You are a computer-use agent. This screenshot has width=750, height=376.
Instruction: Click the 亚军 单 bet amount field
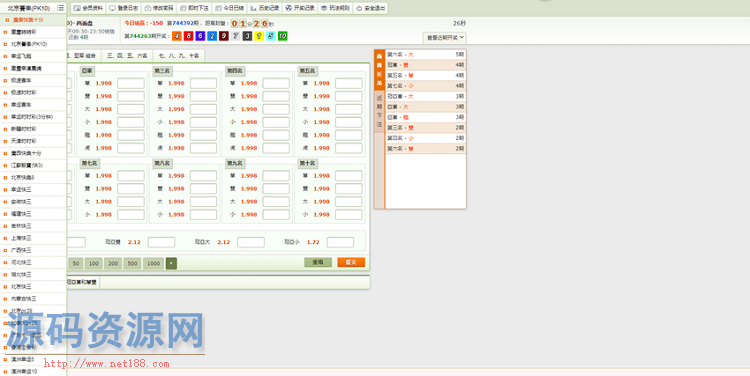(131, 84)
